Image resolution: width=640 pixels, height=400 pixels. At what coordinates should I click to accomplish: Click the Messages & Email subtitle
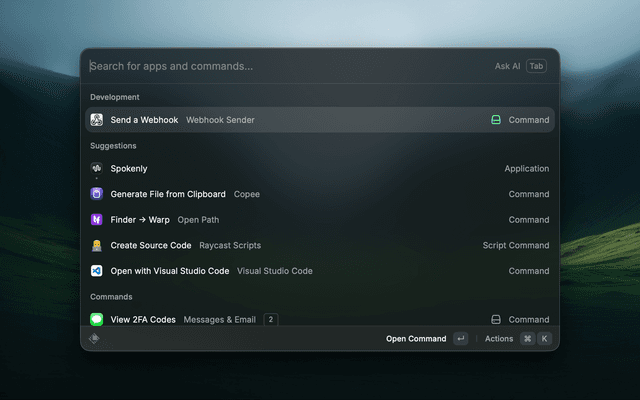(220, 320)
